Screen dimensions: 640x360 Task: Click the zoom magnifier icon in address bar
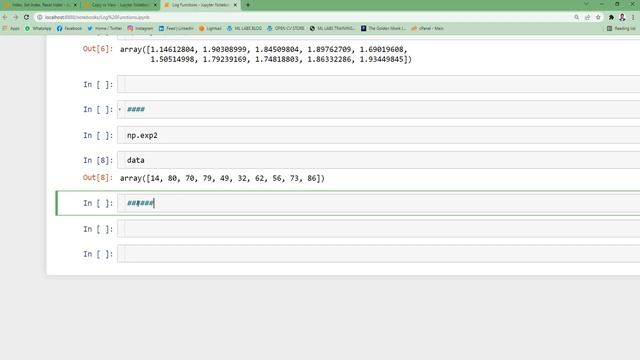tap(576, 17)
